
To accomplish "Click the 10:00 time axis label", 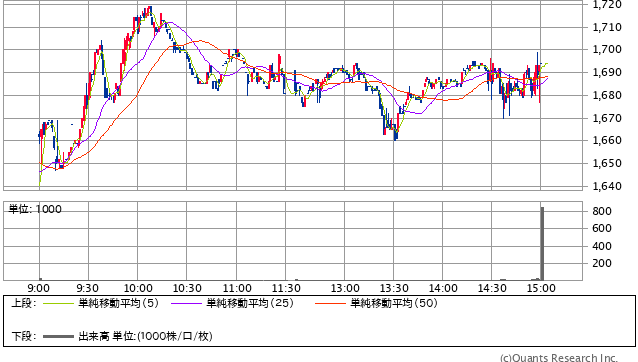I will point(138,288).
